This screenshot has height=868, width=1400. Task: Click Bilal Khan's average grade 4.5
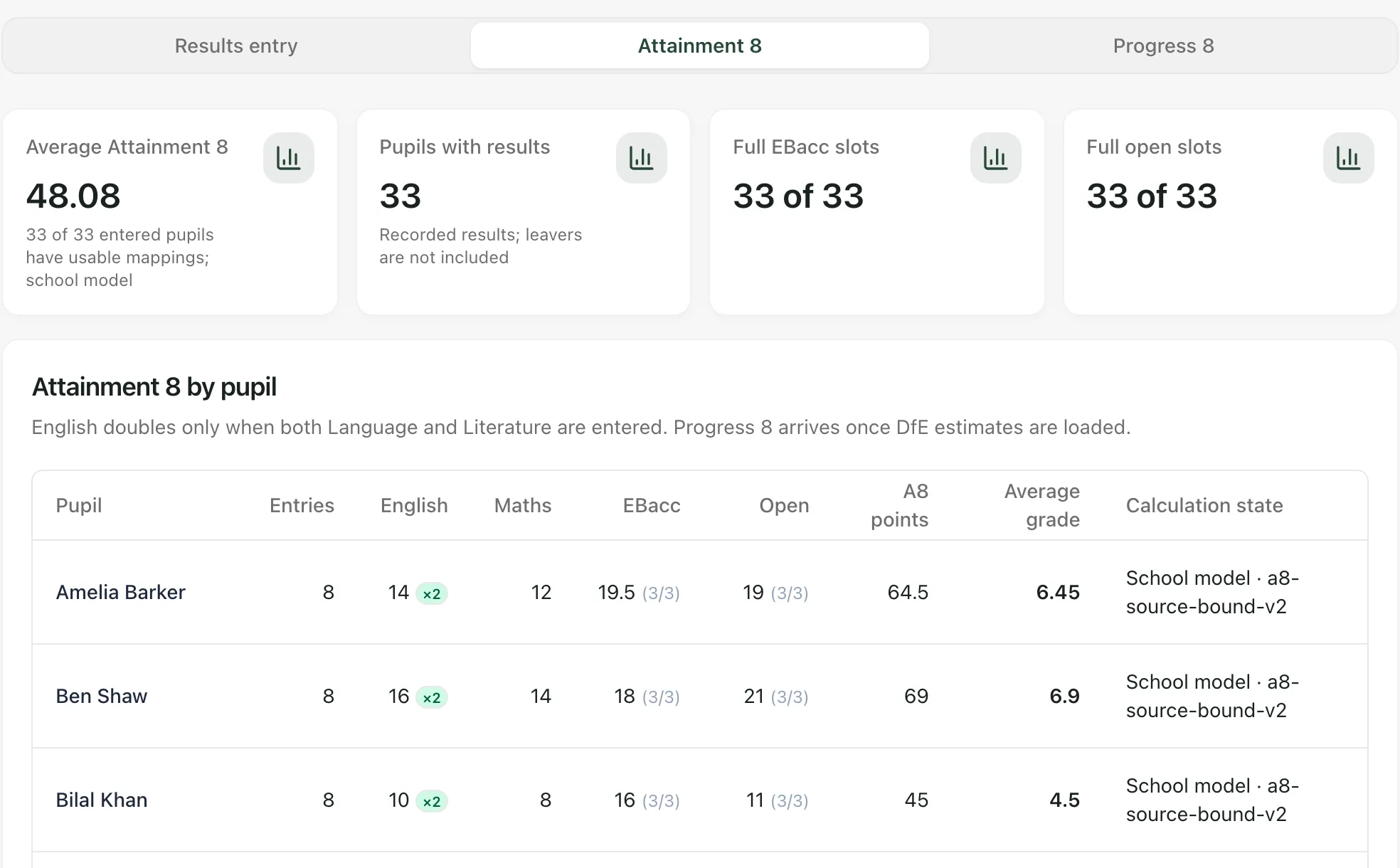point(1064,800)
